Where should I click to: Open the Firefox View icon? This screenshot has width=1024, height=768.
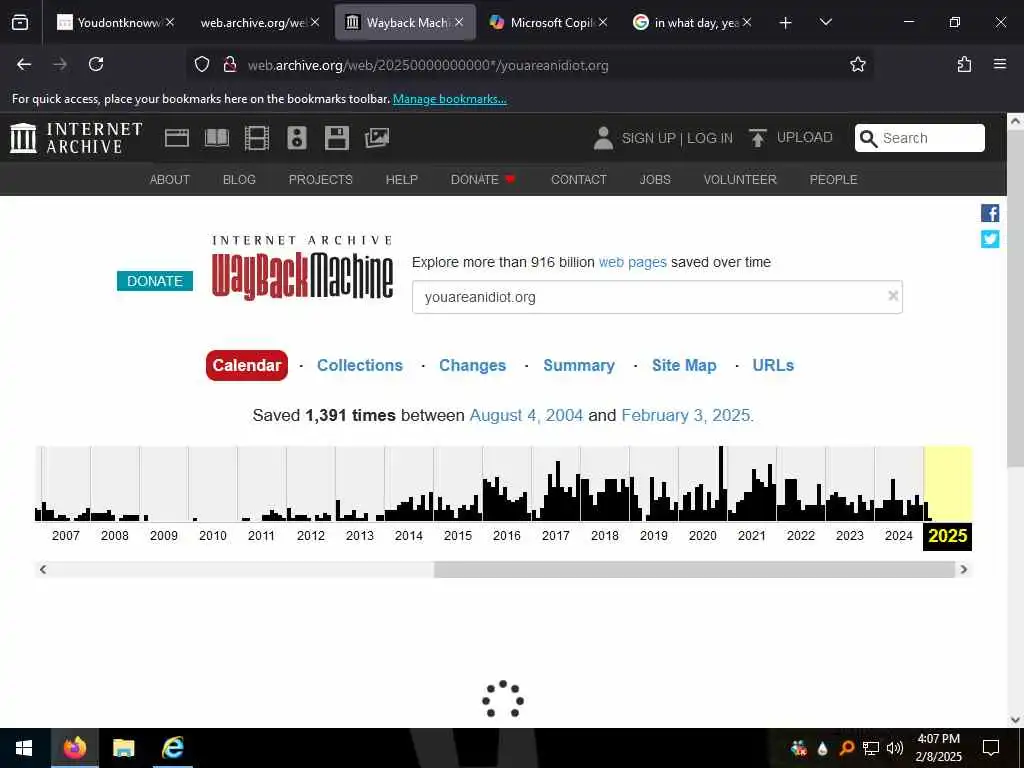[20, 23]
